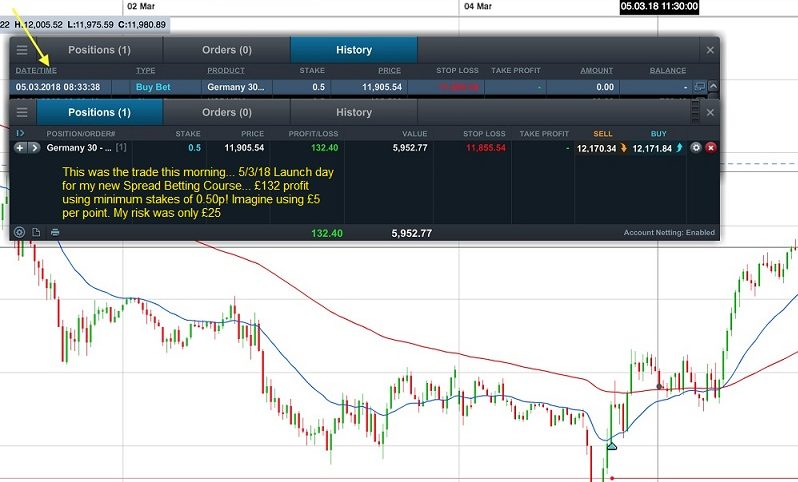Click the scroll-up arrow in the History list
798x482 pixels.
tap(713, 87)
